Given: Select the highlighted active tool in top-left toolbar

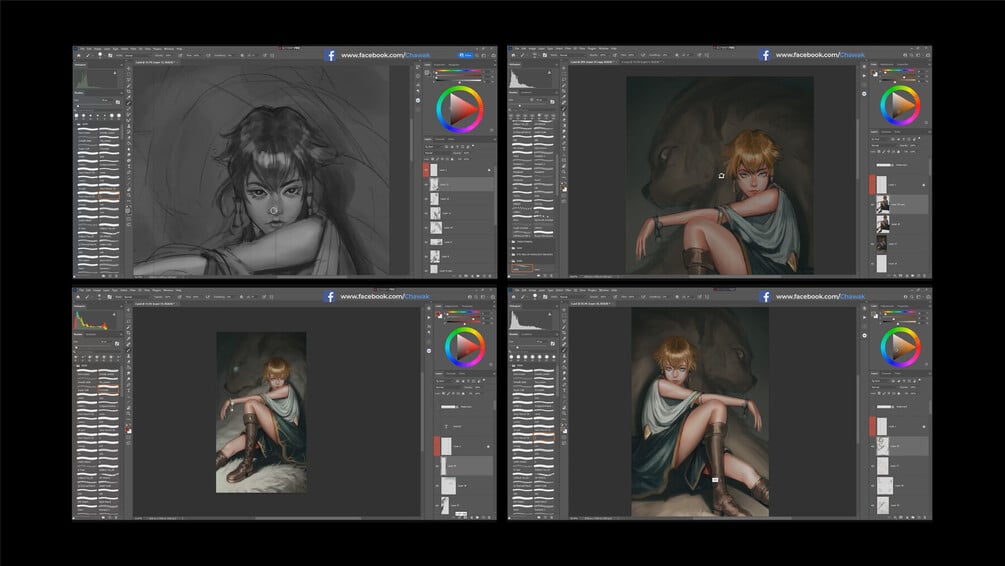Looking at the screenshot, I should [129, 101].
